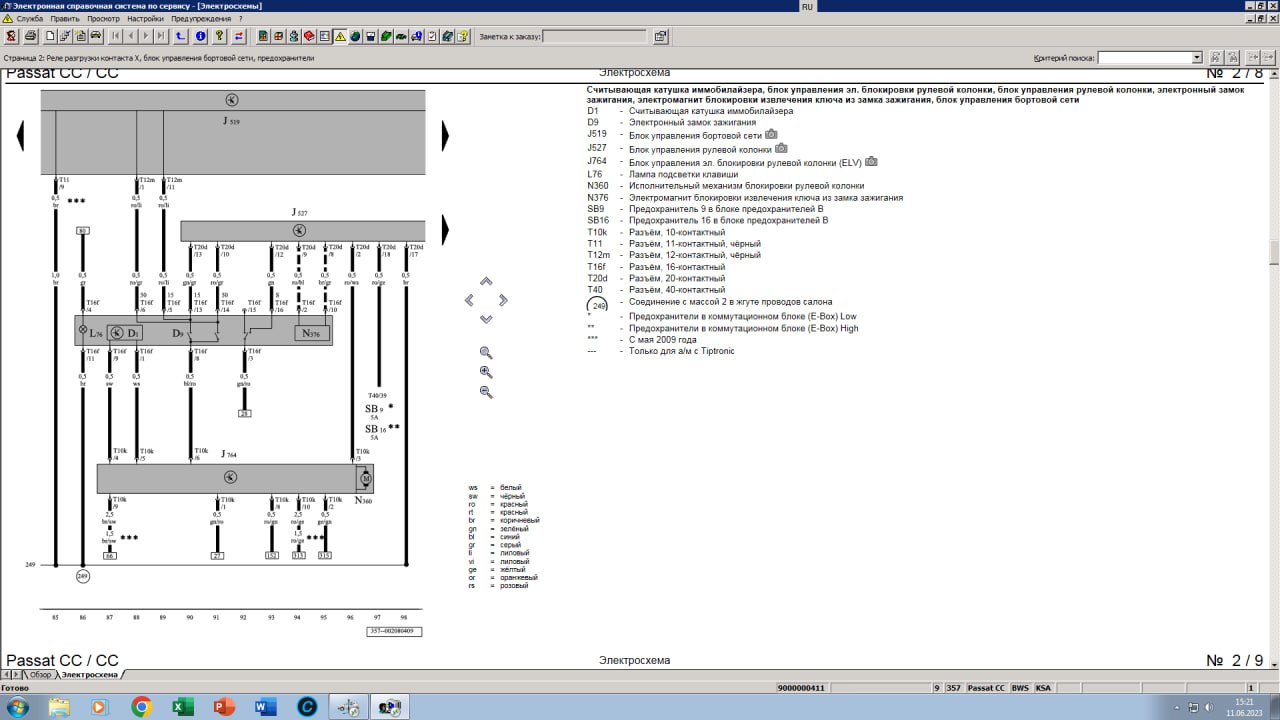Click the green book toolbar icon
Viewport: 1280px width, 720px height.
click(385, 37)
